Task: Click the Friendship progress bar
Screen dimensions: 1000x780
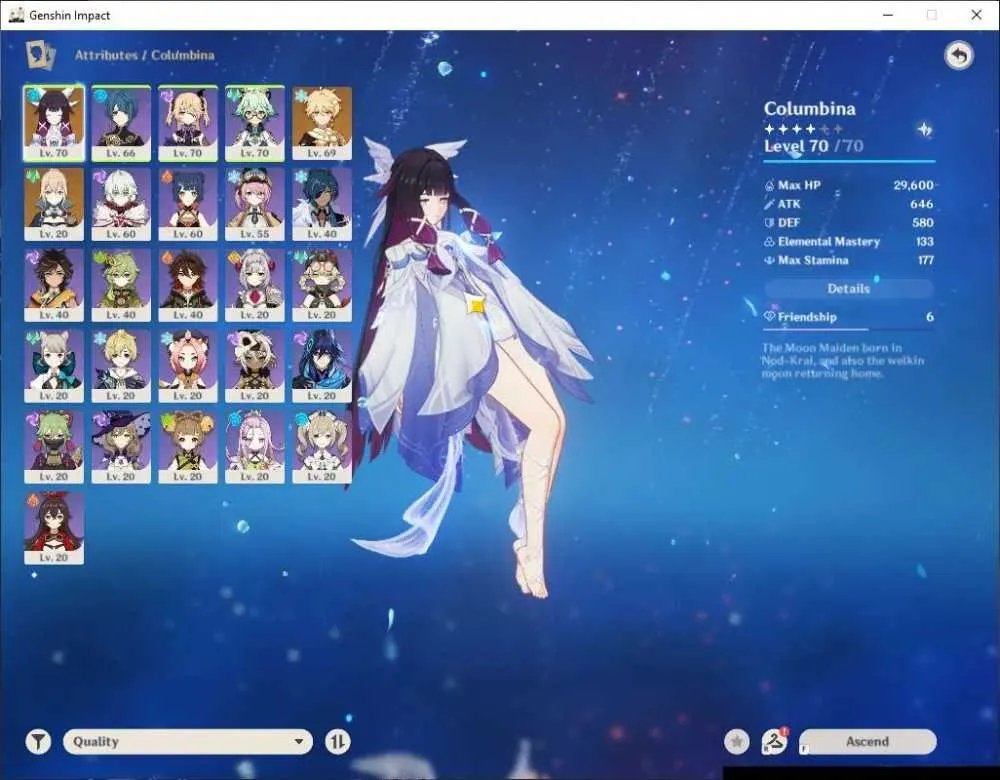Action: pyautogui.click(x=849, y=329)
